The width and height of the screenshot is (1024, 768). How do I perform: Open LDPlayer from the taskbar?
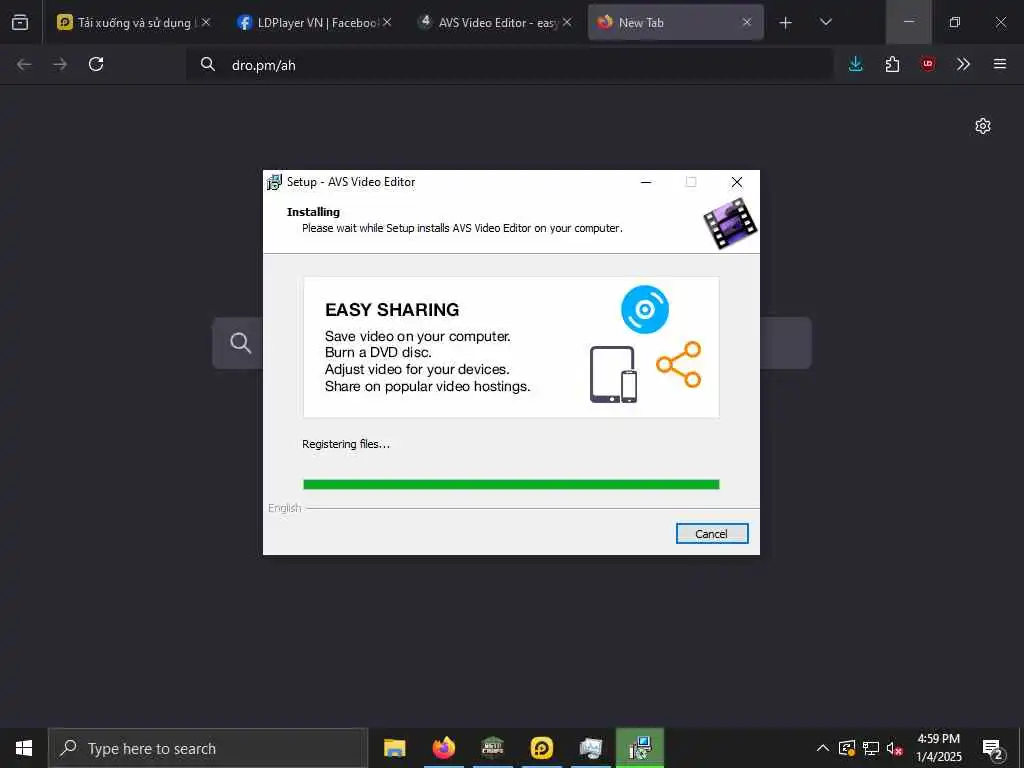point(541,748)
